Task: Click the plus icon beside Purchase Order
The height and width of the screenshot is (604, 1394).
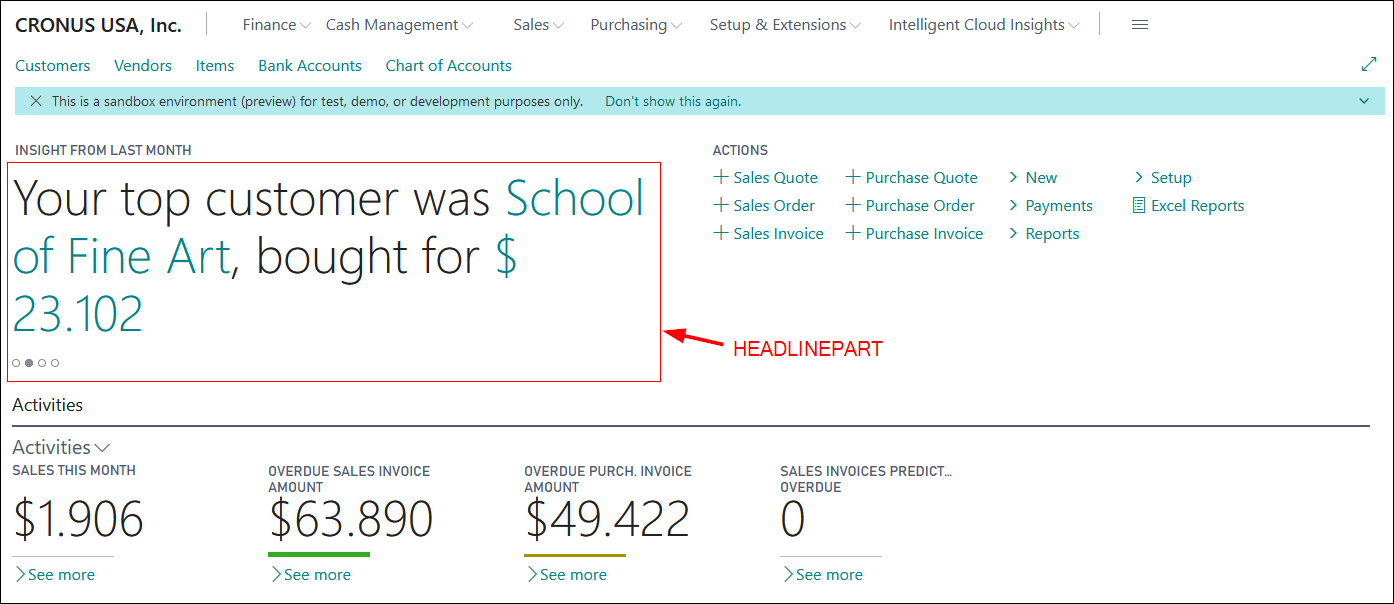Action: pyautogui.click(x=853, y=205)
